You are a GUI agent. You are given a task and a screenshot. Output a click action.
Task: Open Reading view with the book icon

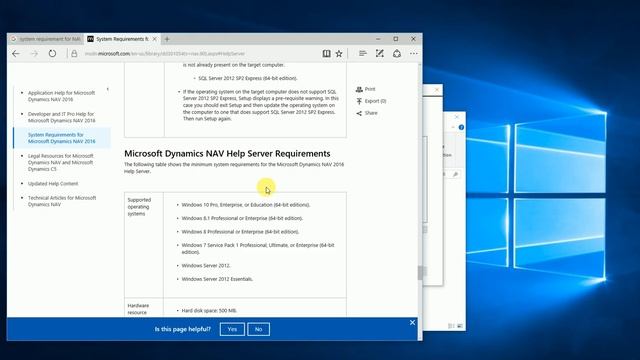click(x=327, y=53)
